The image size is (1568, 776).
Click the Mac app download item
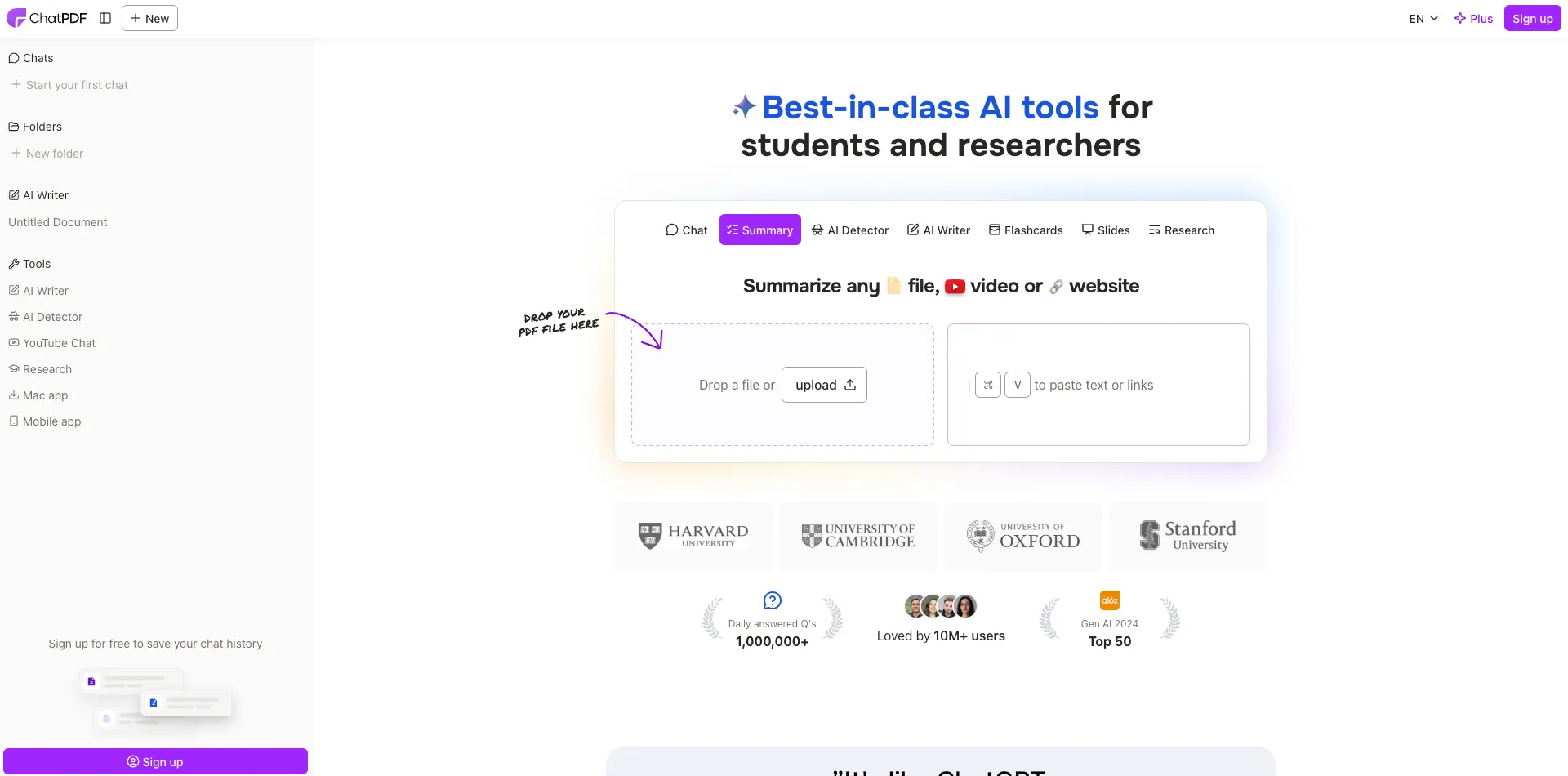(38, 395)
